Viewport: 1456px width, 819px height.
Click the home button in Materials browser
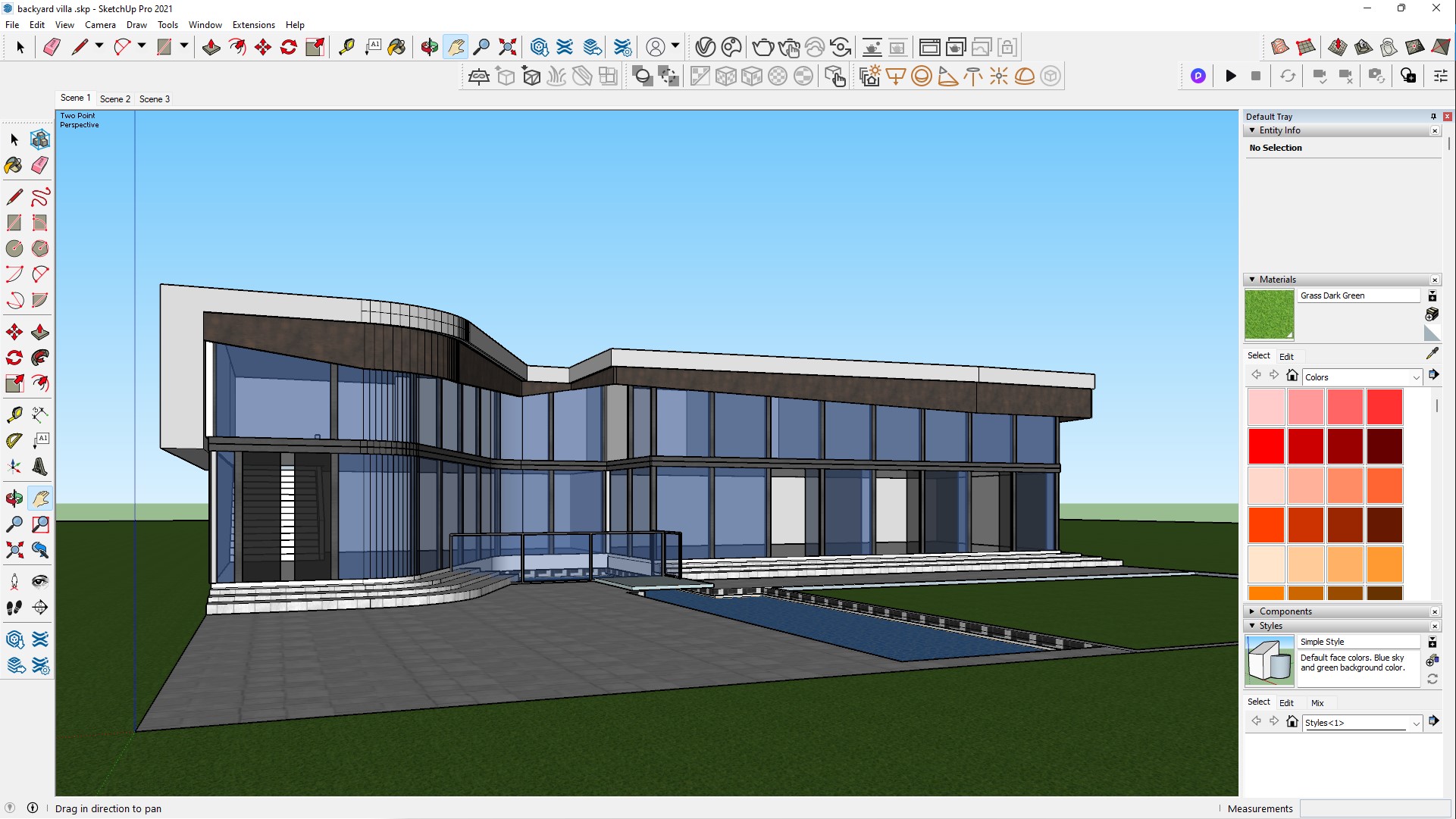pos(1292,375)
